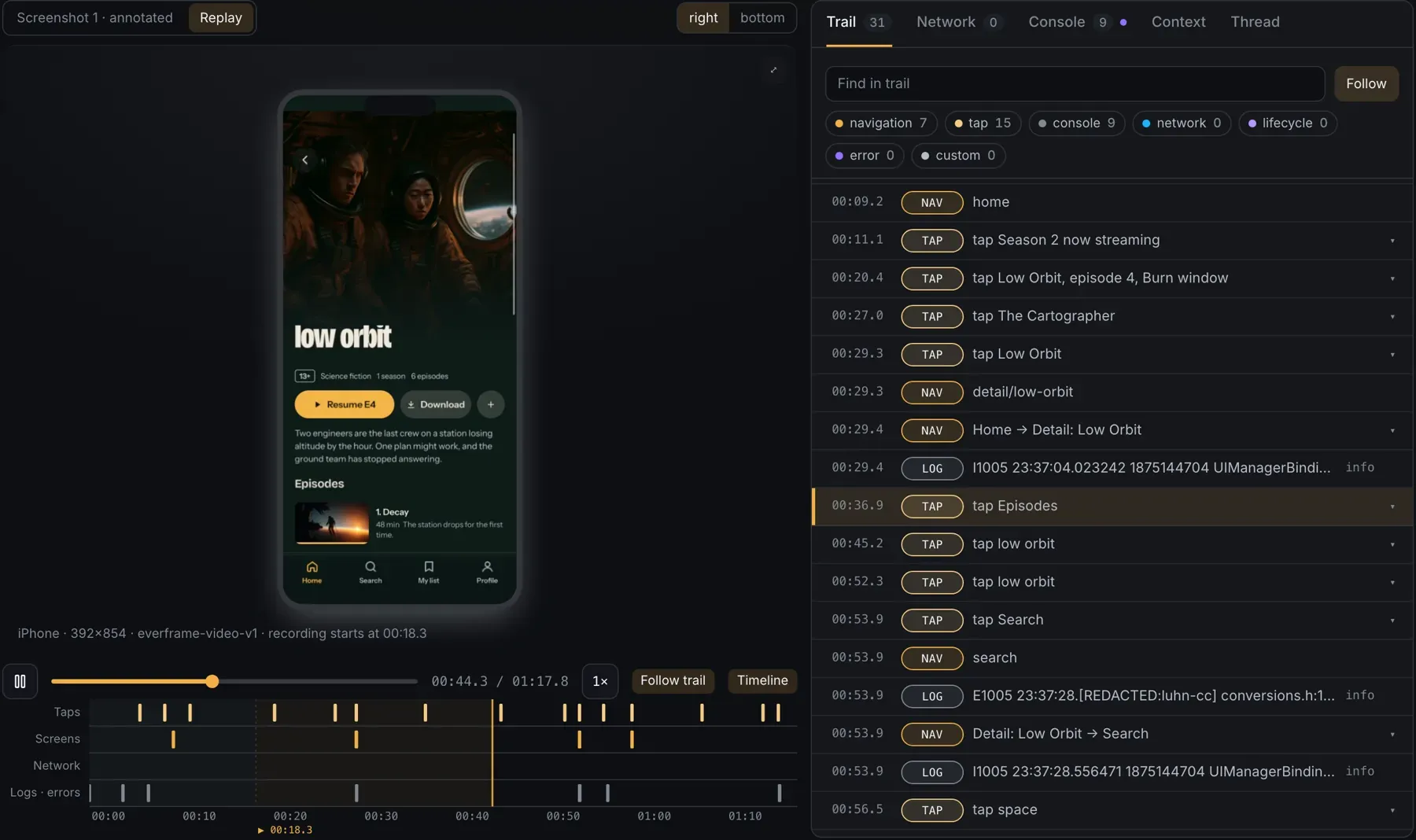Expand the 'tap space' trail row
This screenshot has width=1416, height=840.
1392,810
